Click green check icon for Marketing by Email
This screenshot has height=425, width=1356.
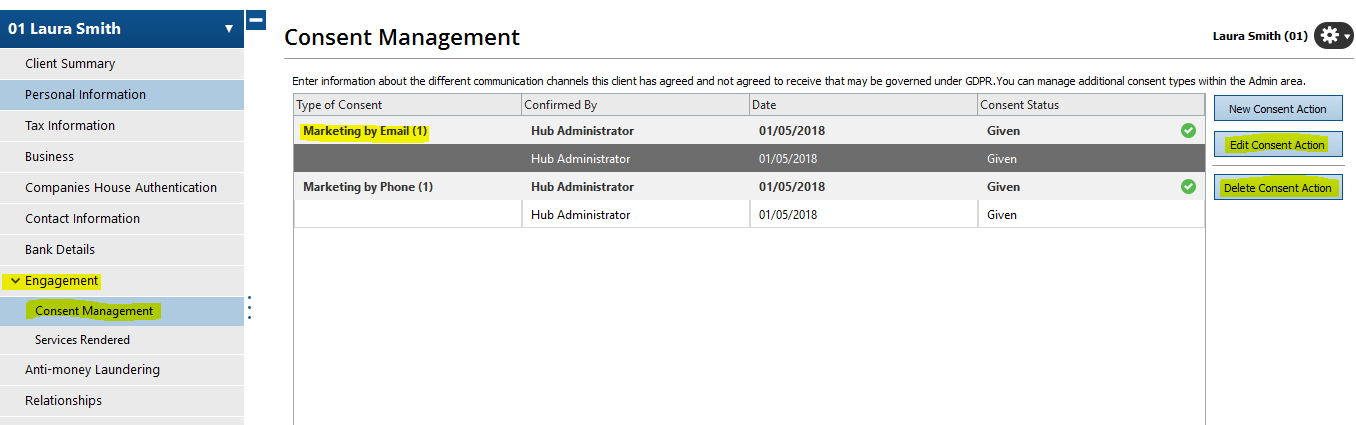pos(1188,130)
